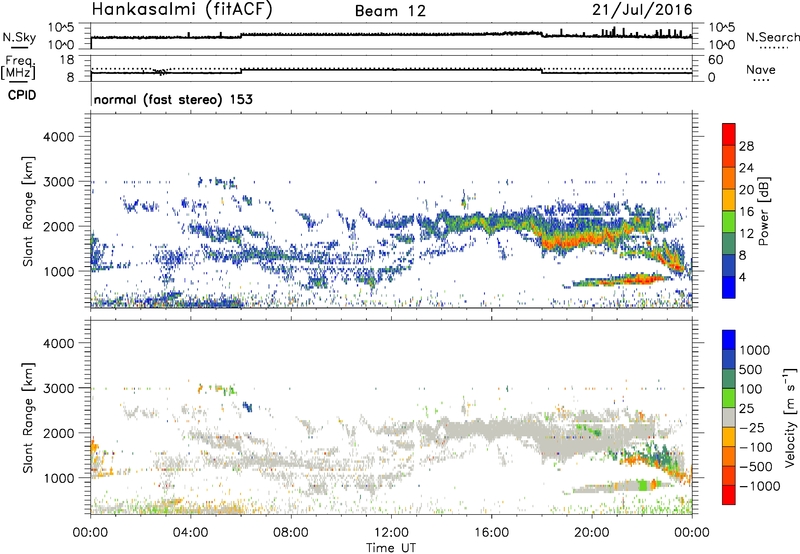Click the 16:00 time axis label
Image resolution: width=800 pixels, height=554 pixels.
coord(491,533)
